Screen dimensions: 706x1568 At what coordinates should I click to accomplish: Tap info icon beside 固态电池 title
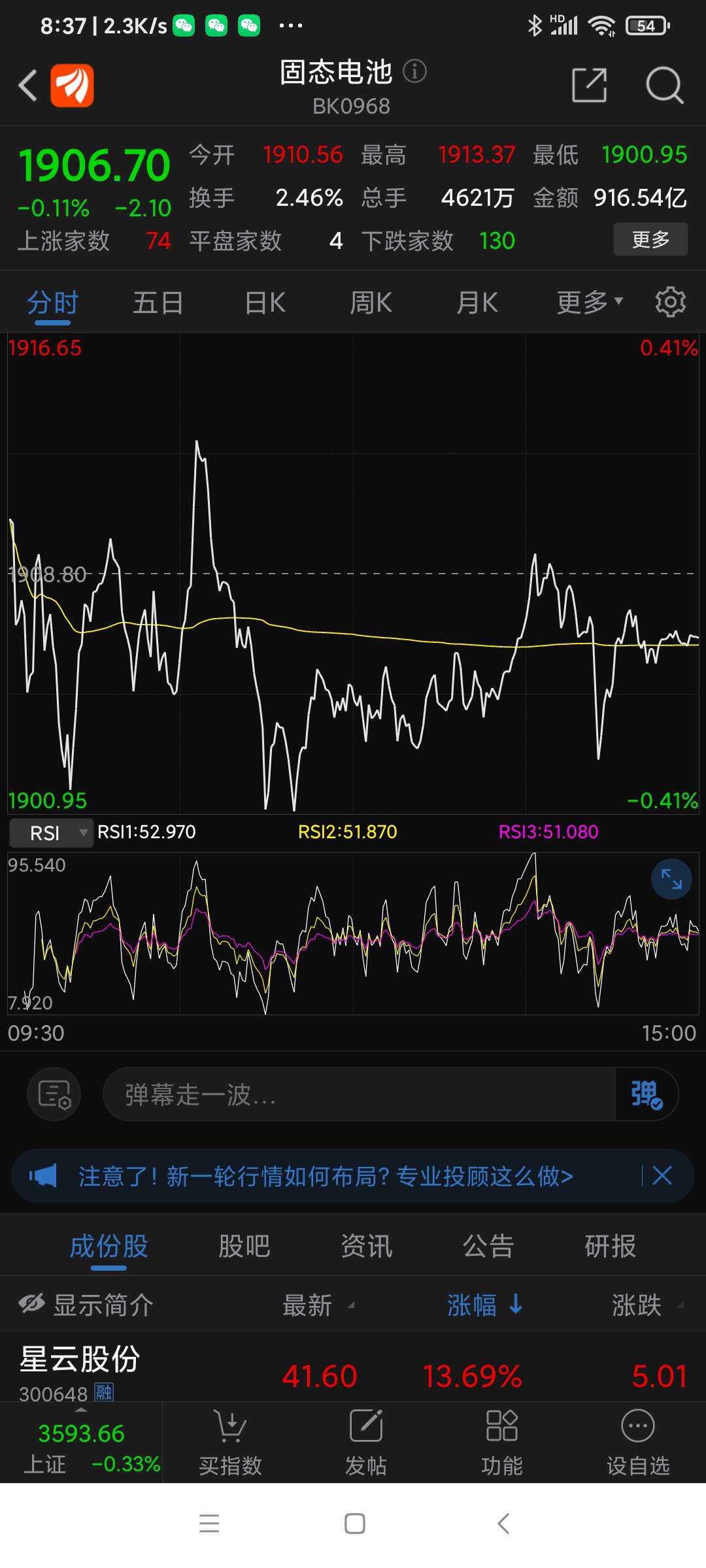(414, 71)
